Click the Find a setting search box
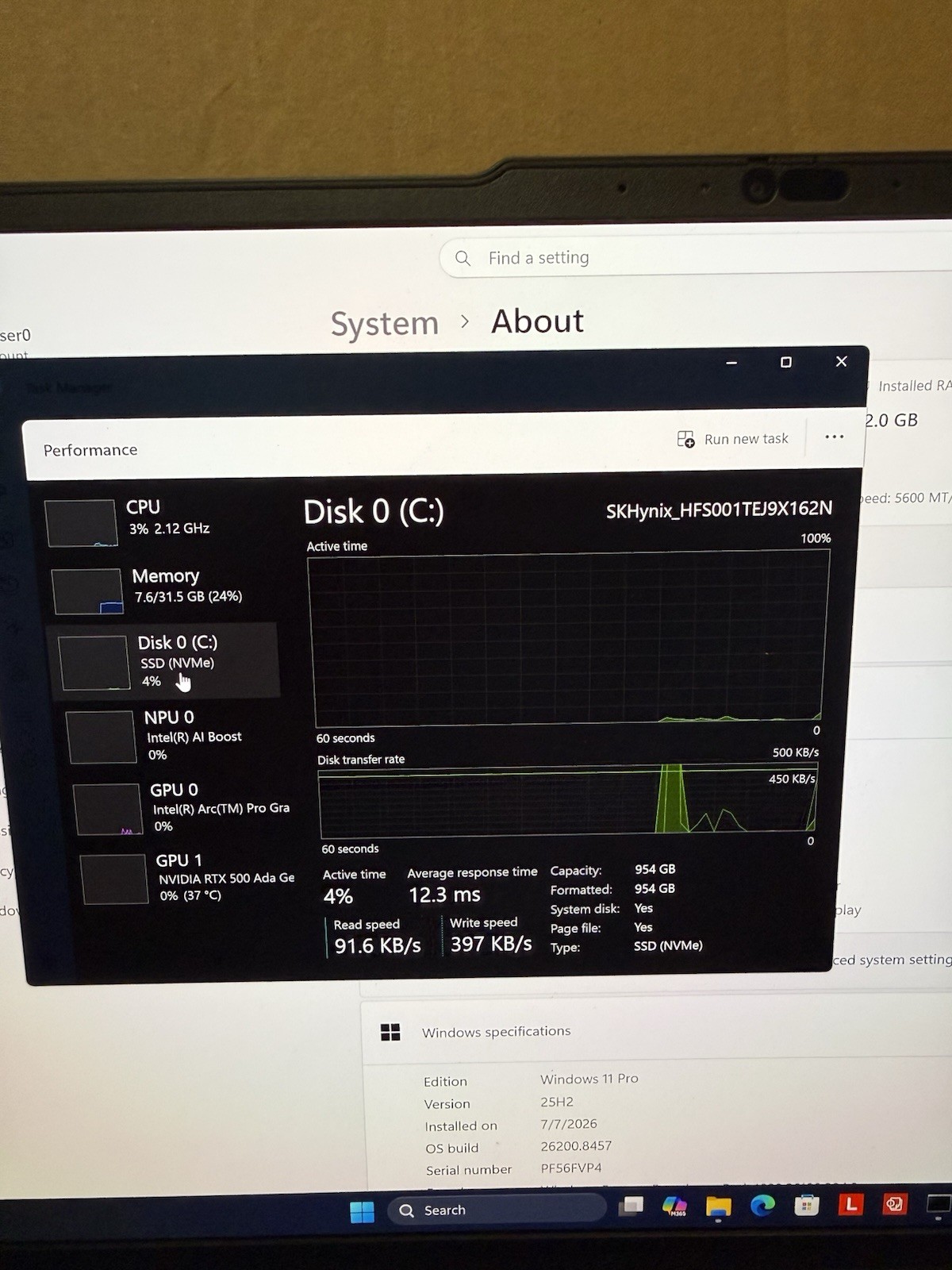 [696, 258]
